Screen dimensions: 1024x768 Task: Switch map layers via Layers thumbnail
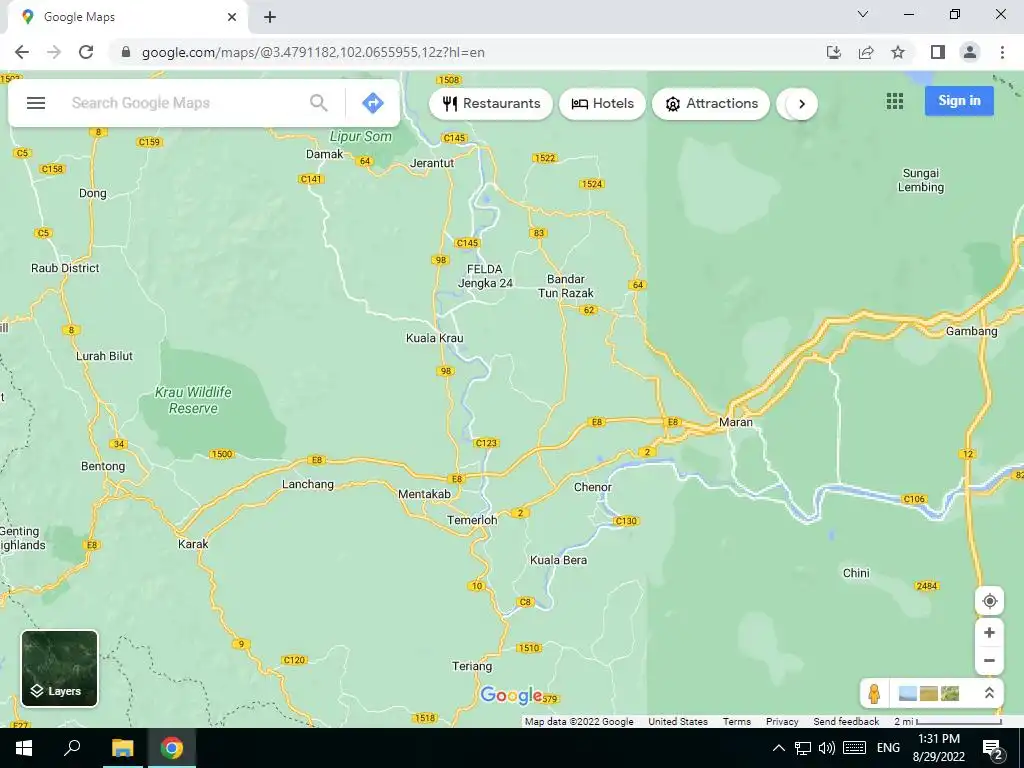59,668
